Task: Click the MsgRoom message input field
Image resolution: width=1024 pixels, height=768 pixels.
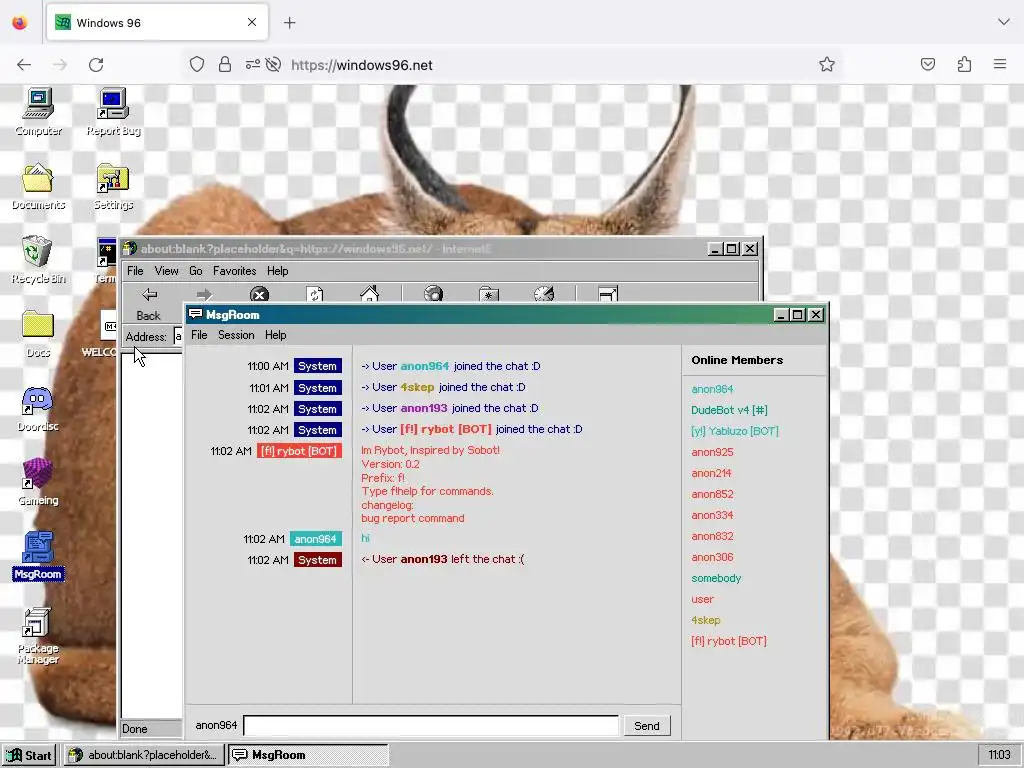Action: [431, 726]
